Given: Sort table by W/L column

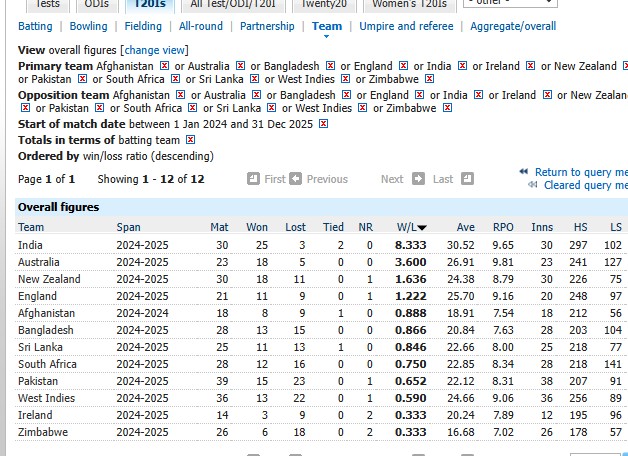Looking at the screenshot, I should tap(411, 227).
